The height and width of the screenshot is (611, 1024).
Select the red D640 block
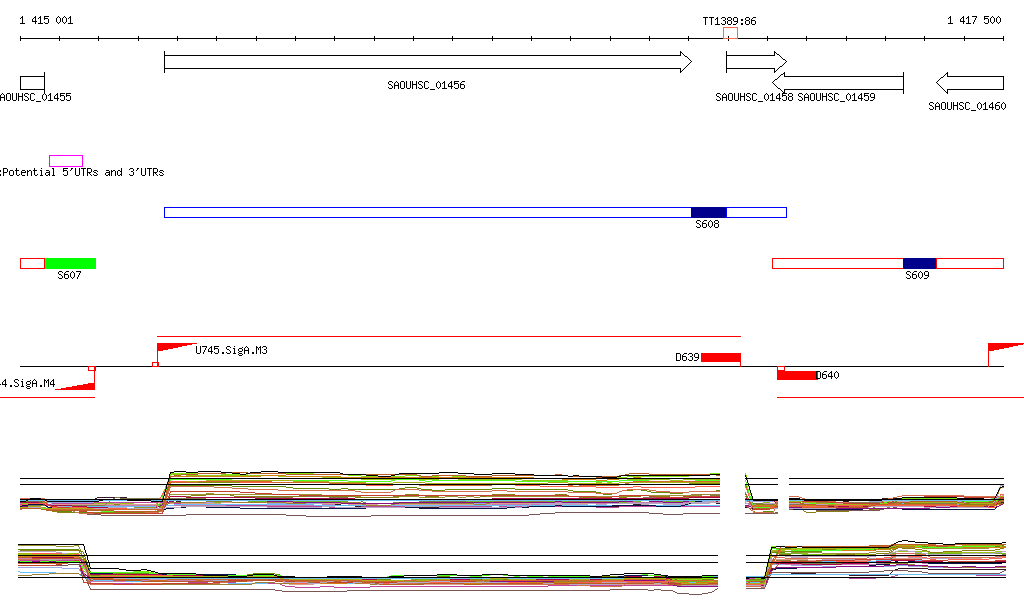[x=796, y=375]
